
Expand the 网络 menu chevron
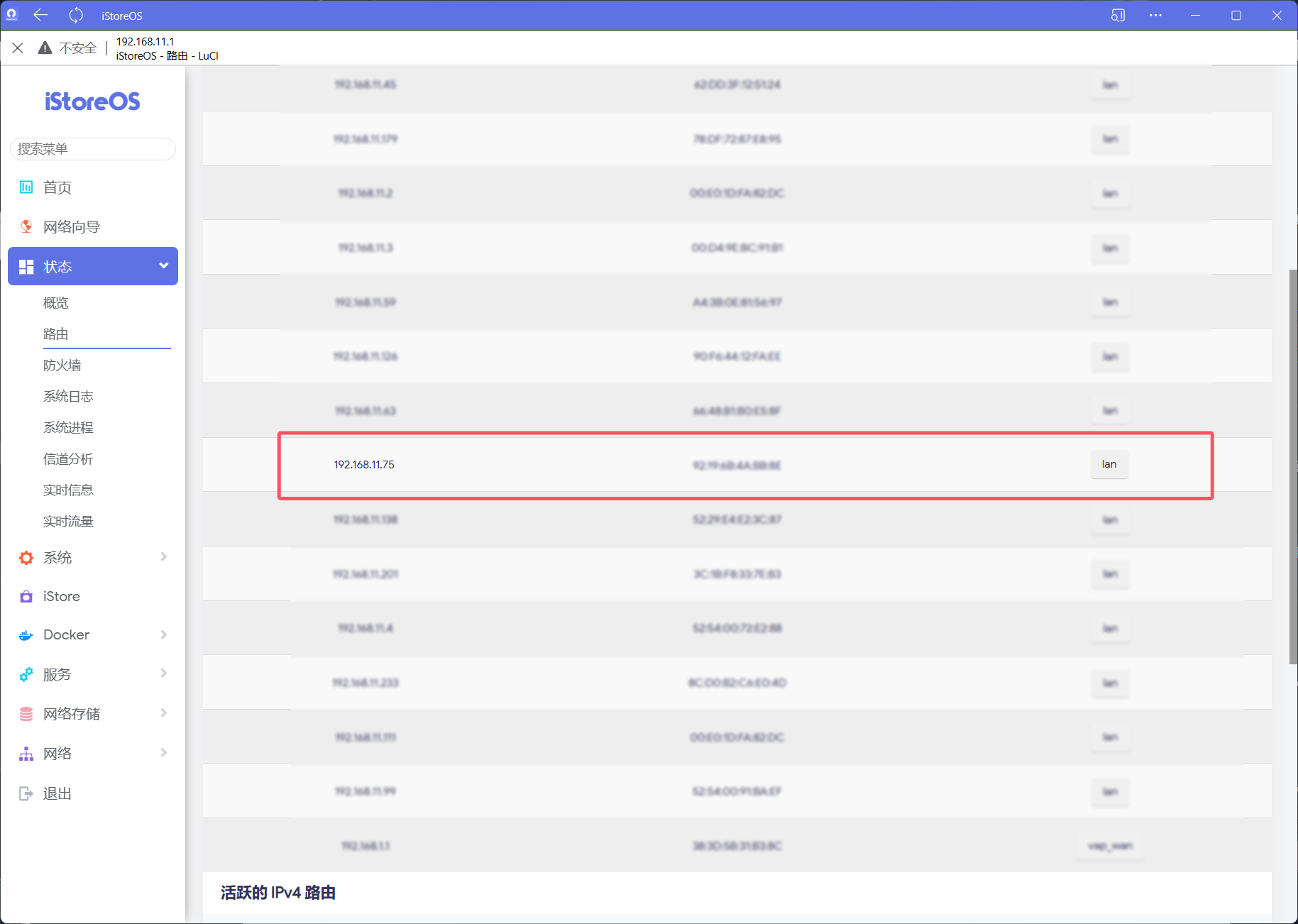[163, 753]
